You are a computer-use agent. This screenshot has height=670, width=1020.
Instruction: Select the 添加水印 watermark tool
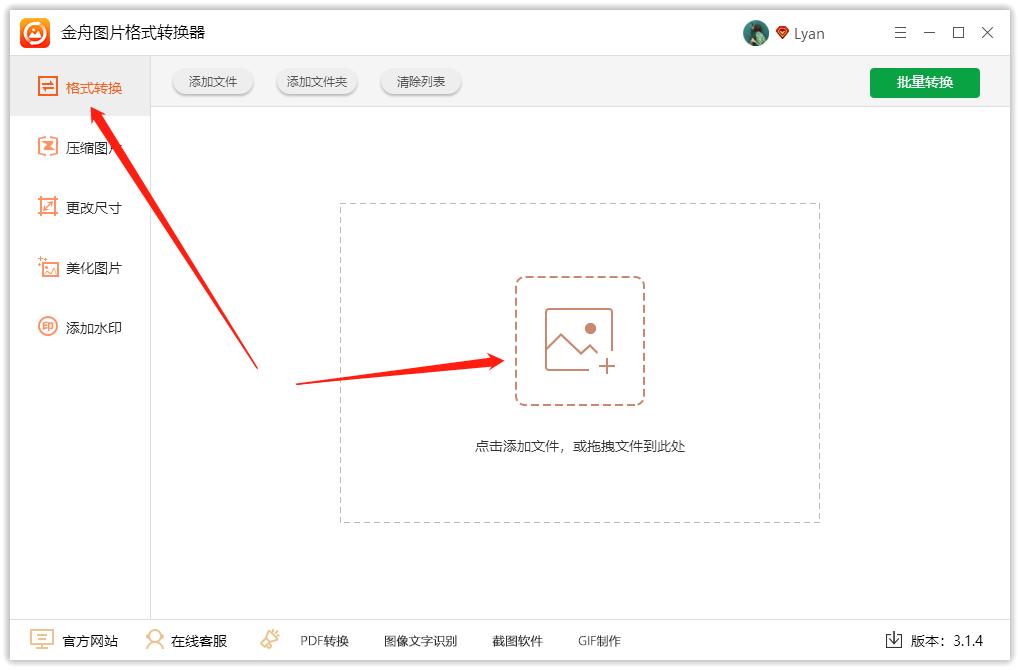tap(80, 328)
